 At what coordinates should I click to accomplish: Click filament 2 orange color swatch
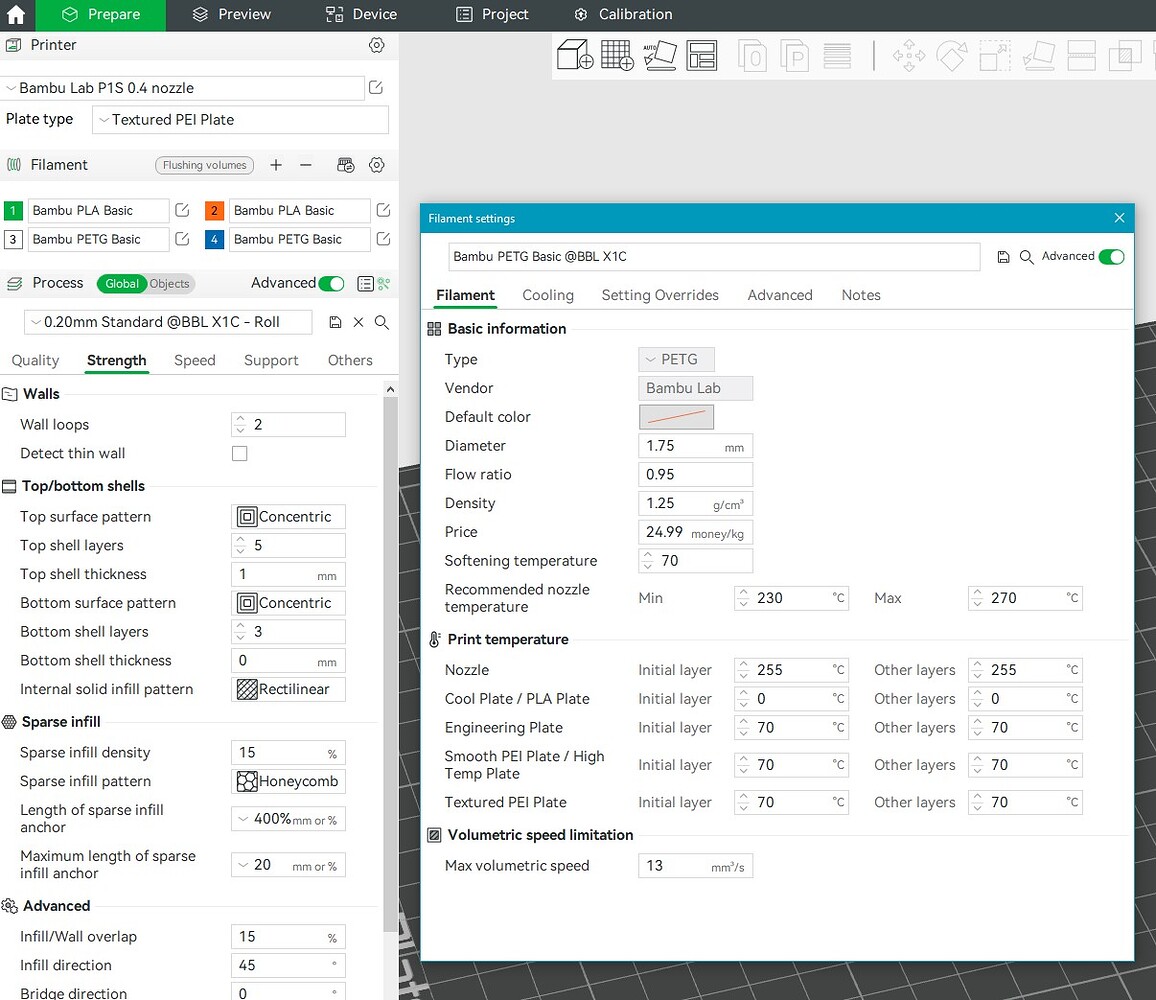(215, 210)
